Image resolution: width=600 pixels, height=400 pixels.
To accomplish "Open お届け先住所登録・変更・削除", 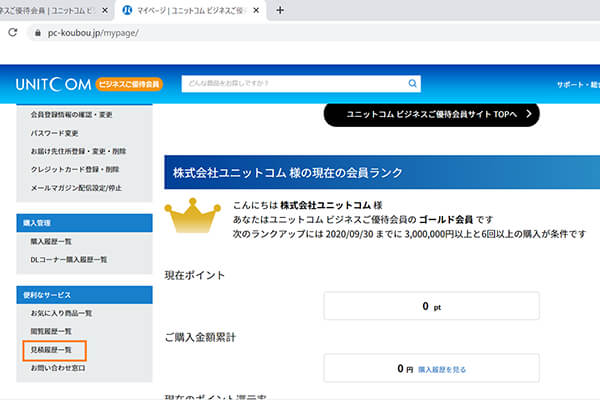I will pos(78,151).
